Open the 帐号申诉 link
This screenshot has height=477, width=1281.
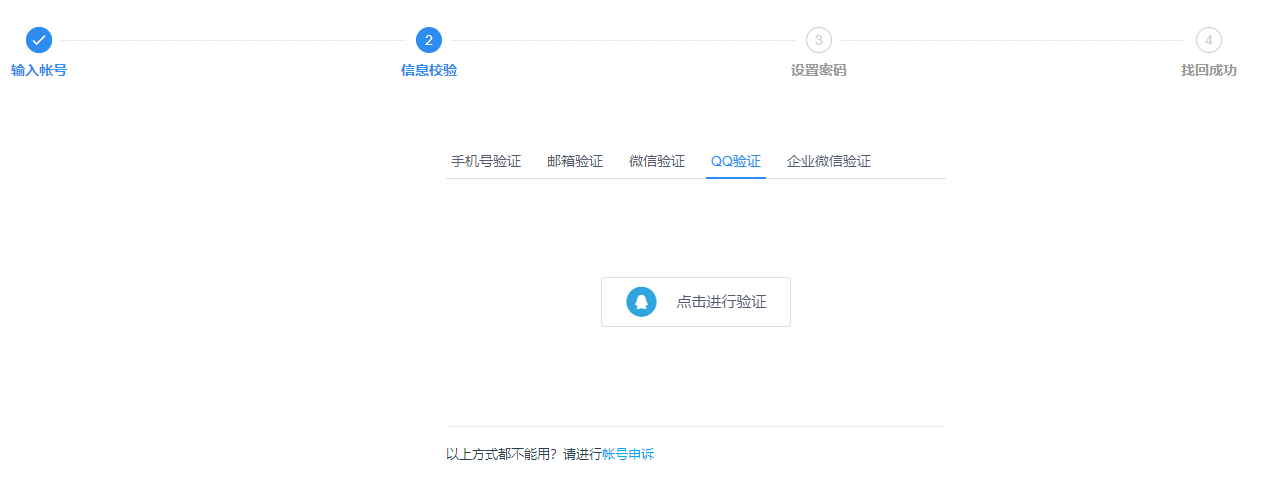click(x=628, y=454)
